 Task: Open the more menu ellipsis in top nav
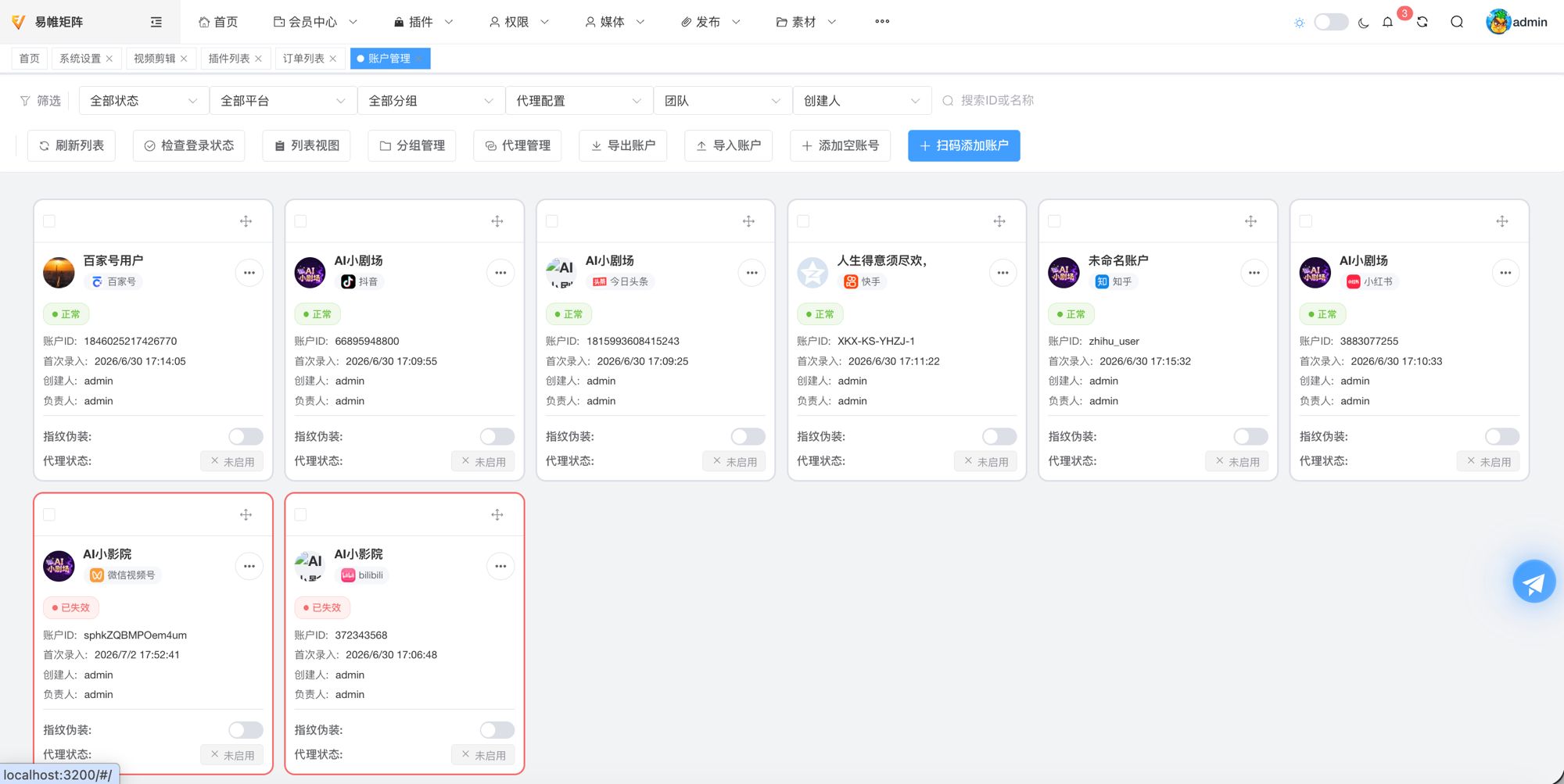tap(882, 22)
